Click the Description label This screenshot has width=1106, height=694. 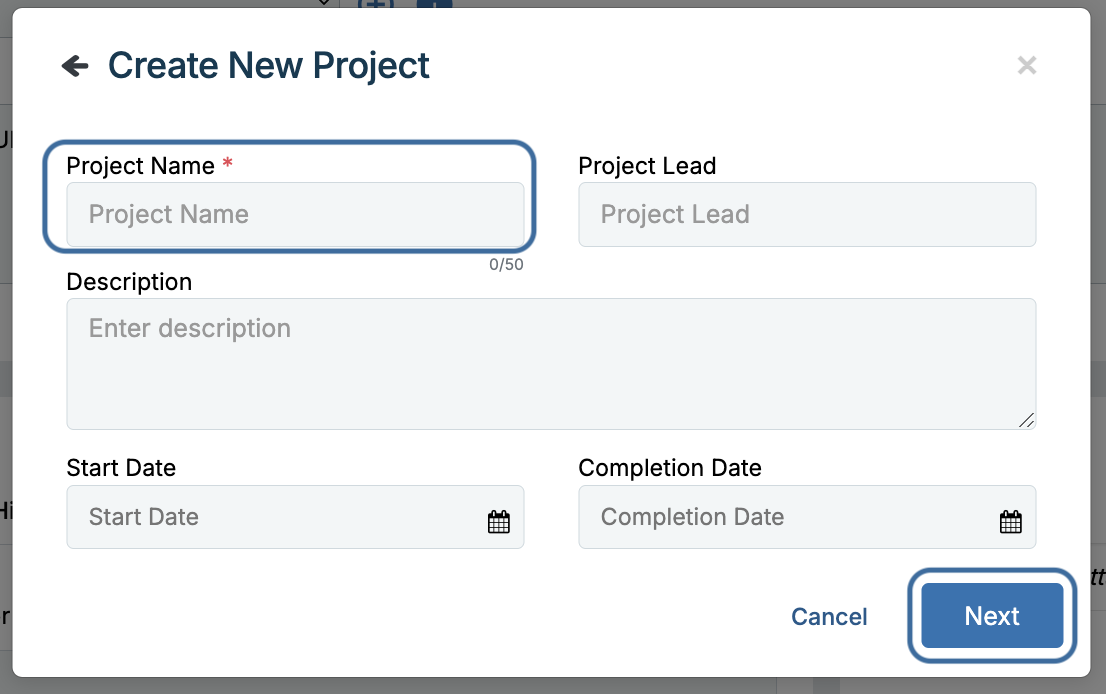[129, 282]
